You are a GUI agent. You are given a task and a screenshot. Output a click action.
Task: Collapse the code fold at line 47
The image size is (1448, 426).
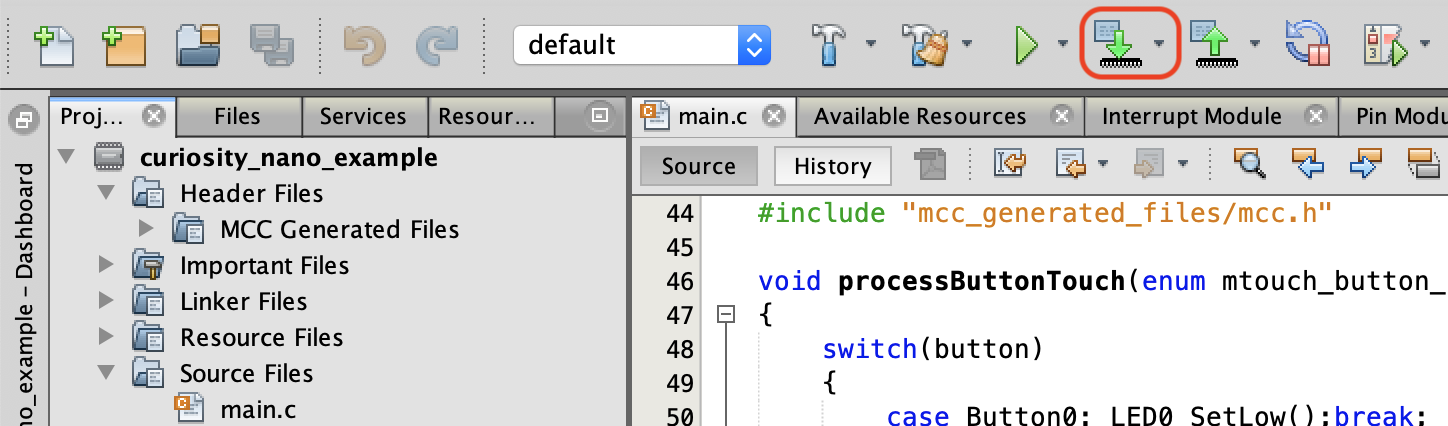click(x=727, y=315)
